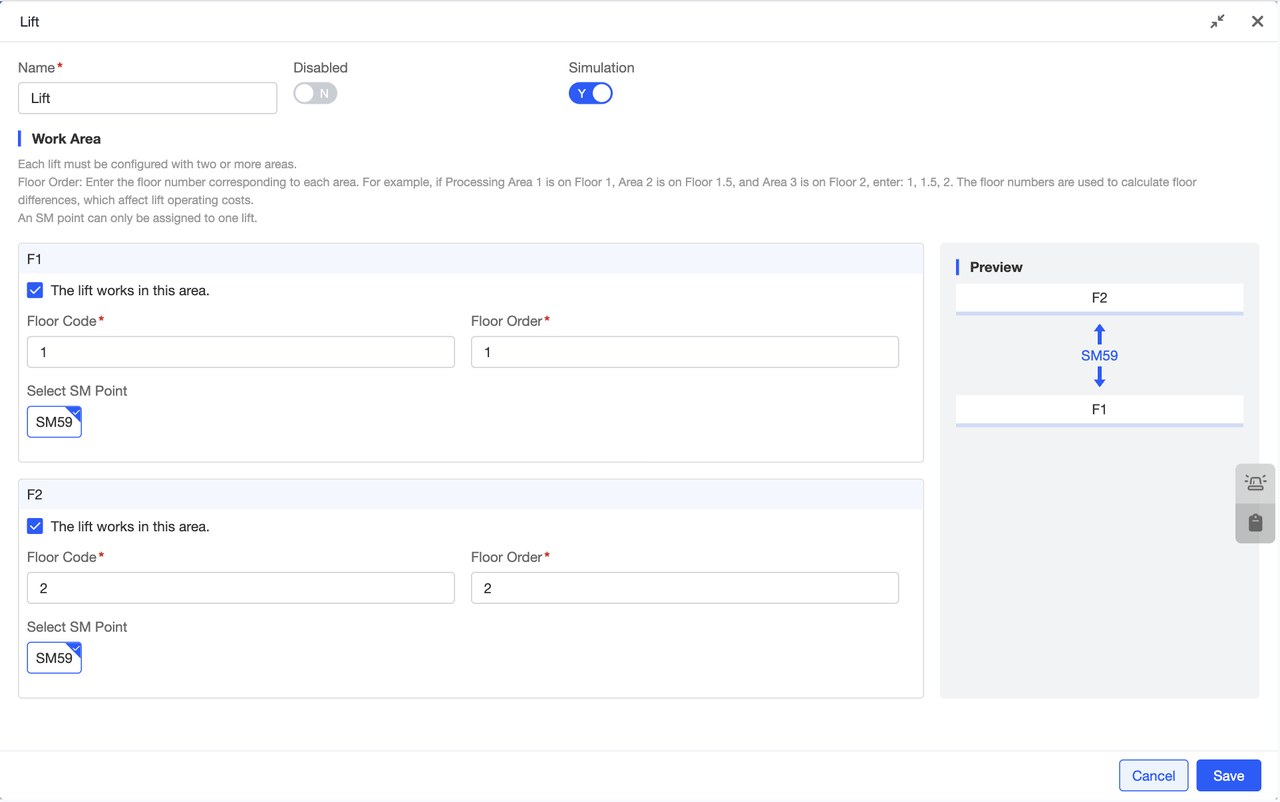
Task: Deselect SM59 point in F2 section
Action: pyautogui.click(x=54, y=658)
